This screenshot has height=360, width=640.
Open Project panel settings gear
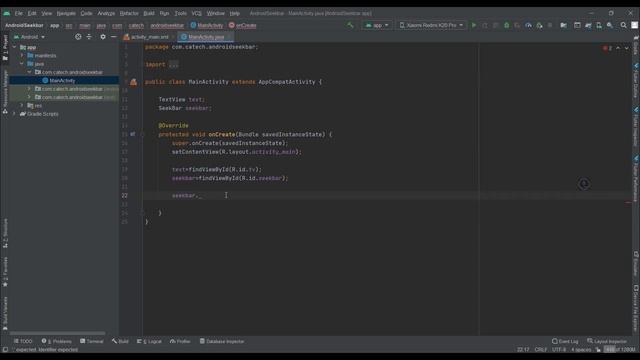coord(102,37)
